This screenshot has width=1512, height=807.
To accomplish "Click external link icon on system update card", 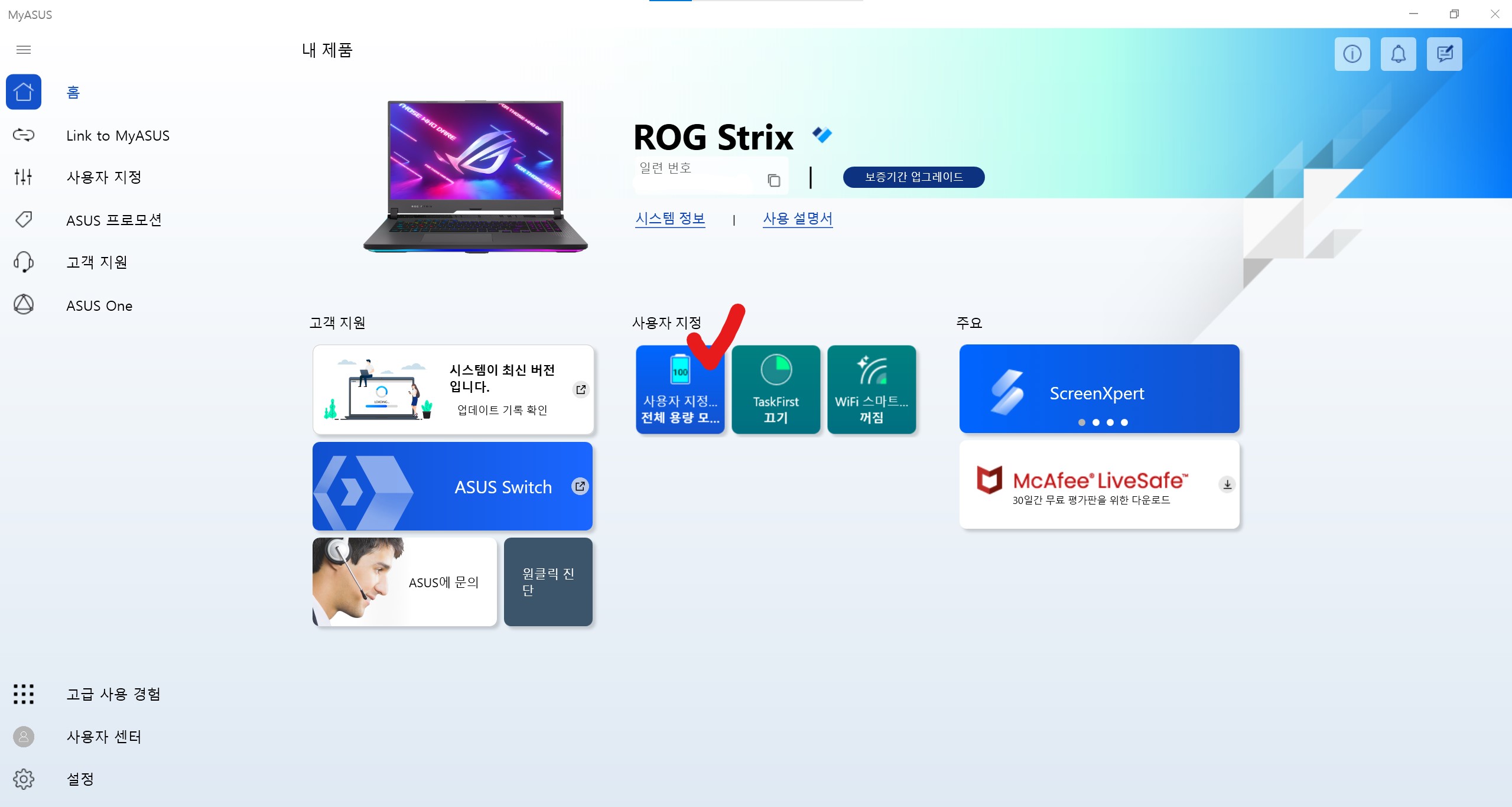I will coord(581,389).
